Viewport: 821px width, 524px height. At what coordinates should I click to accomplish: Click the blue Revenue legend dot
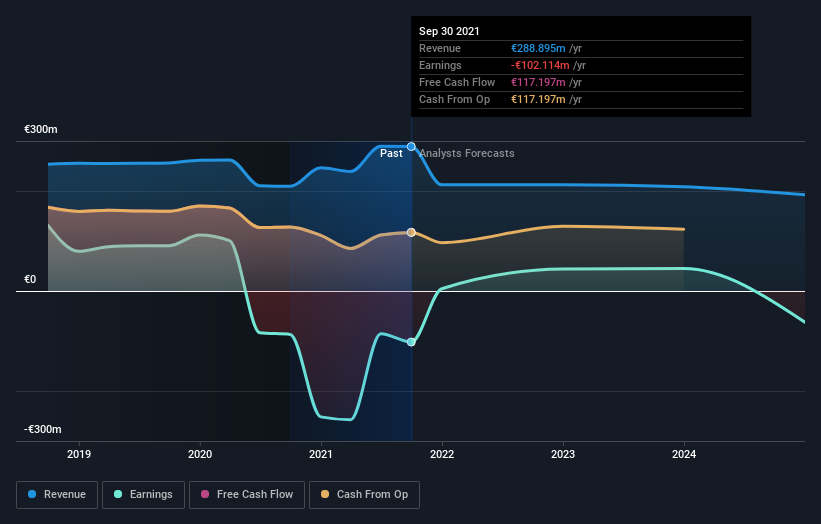click(32, 494)
